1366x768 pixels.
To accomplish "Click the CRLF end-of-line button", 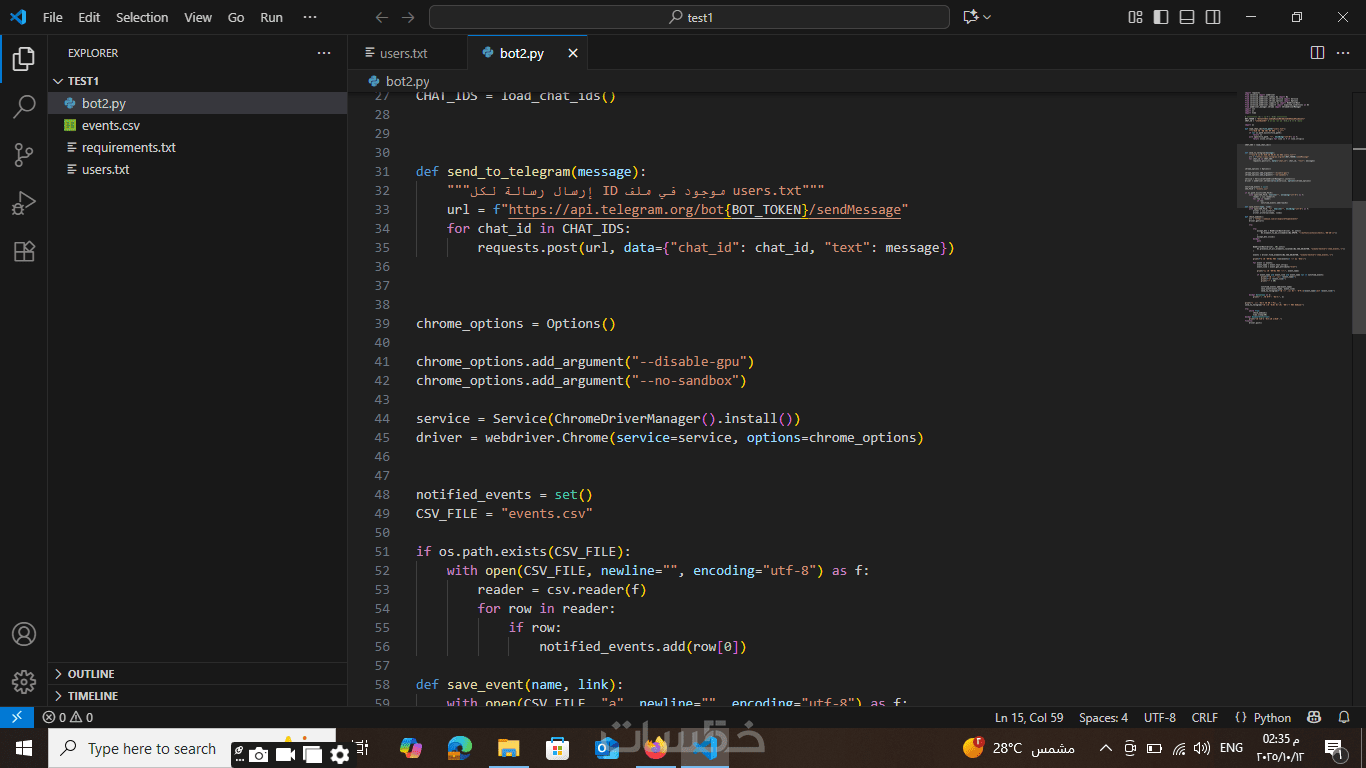I will [1204, 717].
